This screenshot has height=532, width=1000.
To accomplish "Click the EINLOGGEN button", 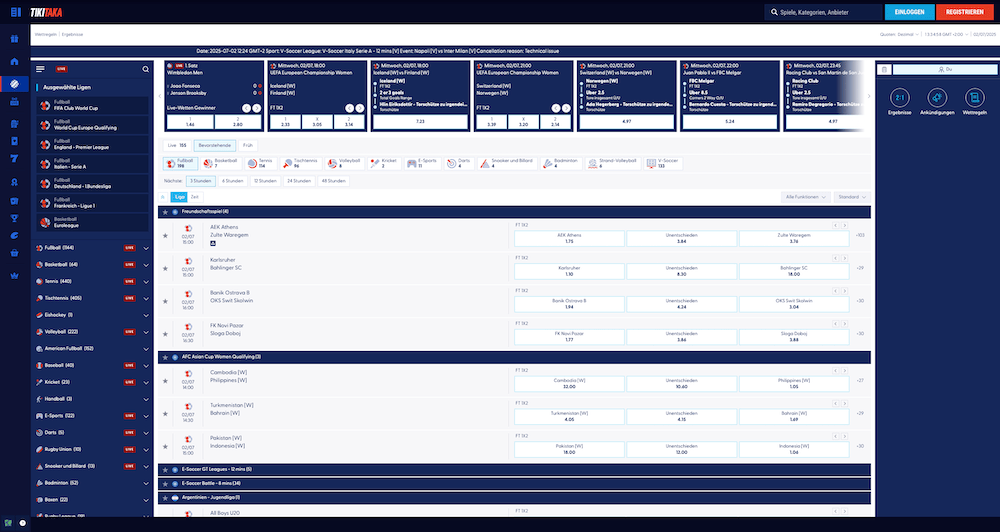I will pyautogui.click(x=909, y=12).
